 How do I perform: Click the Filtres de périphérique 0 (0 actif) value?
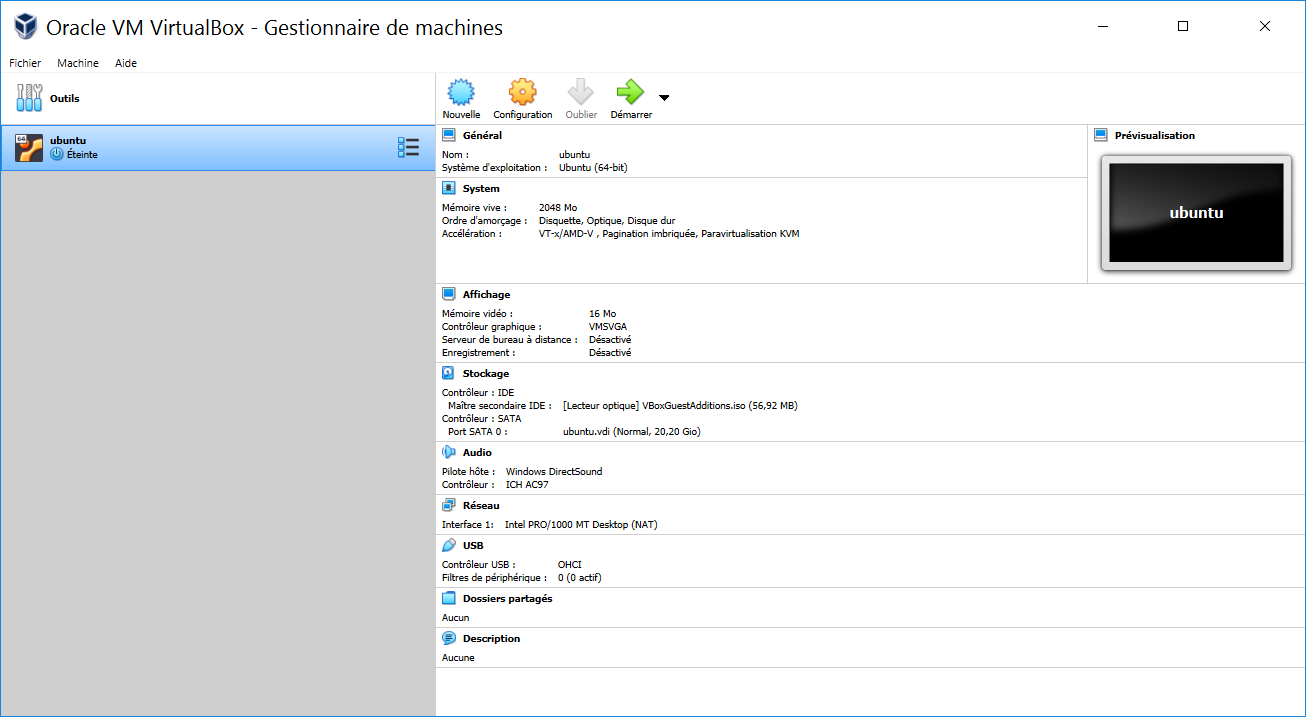(x=579, y=577)
